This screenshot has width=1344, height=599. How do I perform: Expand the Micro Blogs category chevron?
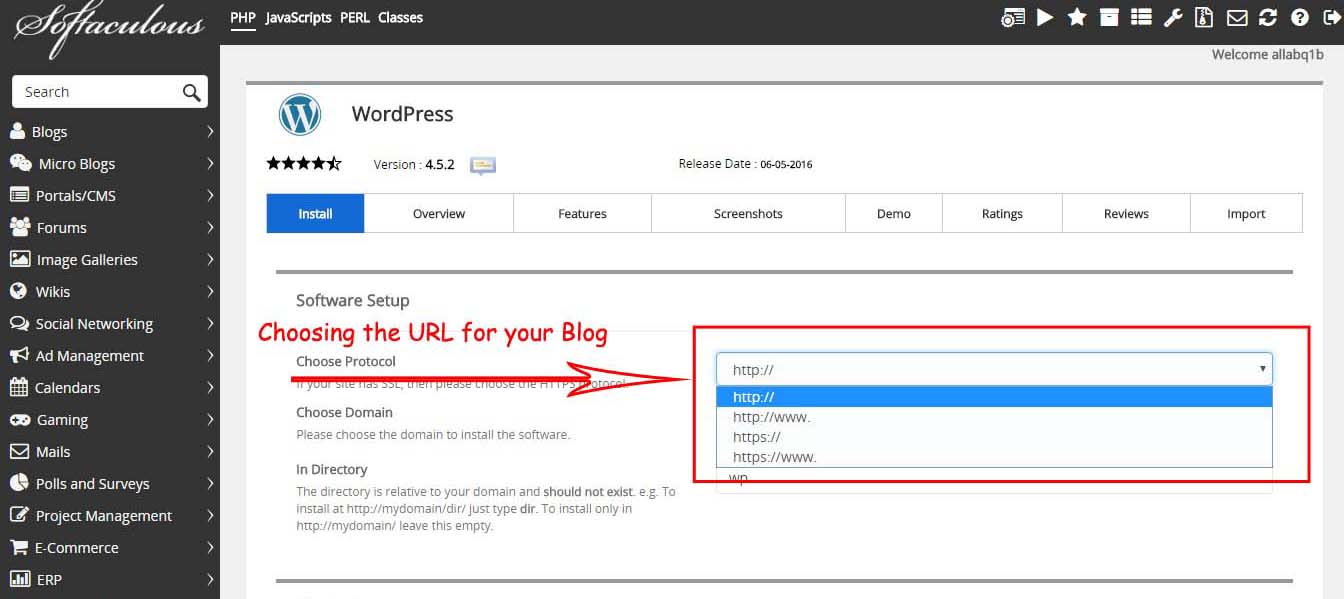tap(210, 163)
